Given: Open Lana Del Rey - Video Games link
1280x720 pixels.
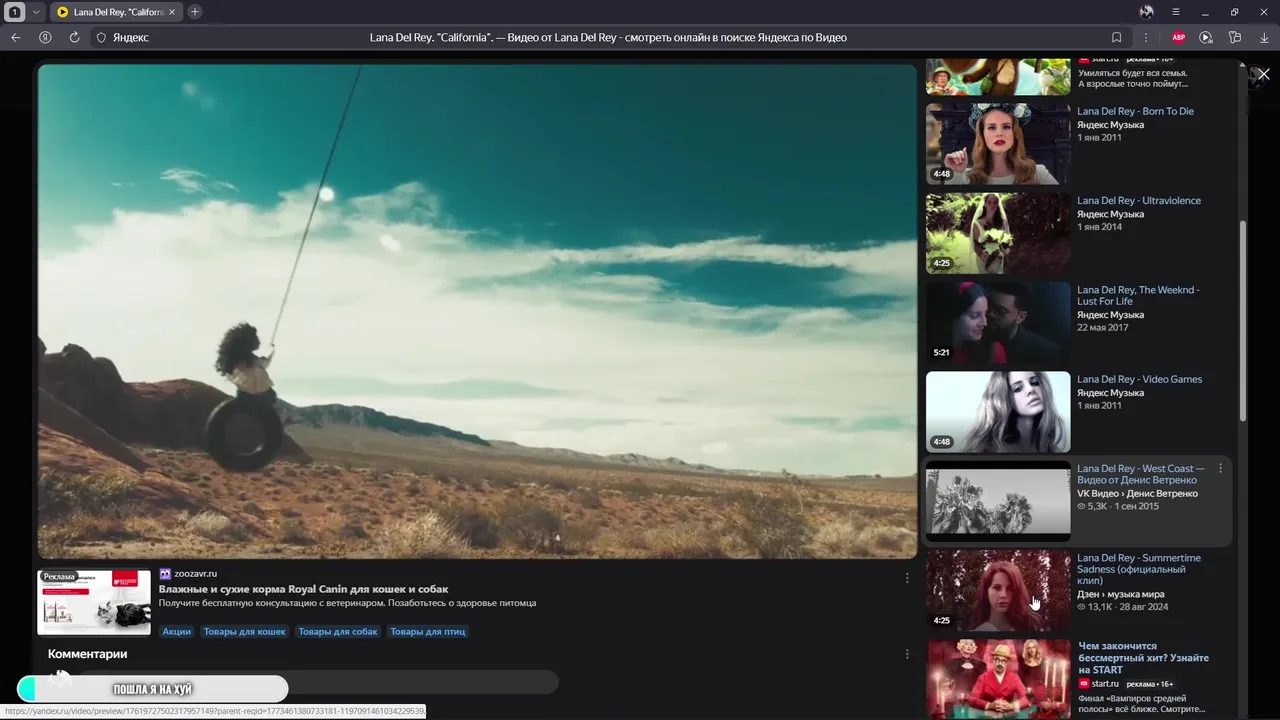Looking at the screenshot, I should pyautogui.click(x=1140, y=379).
